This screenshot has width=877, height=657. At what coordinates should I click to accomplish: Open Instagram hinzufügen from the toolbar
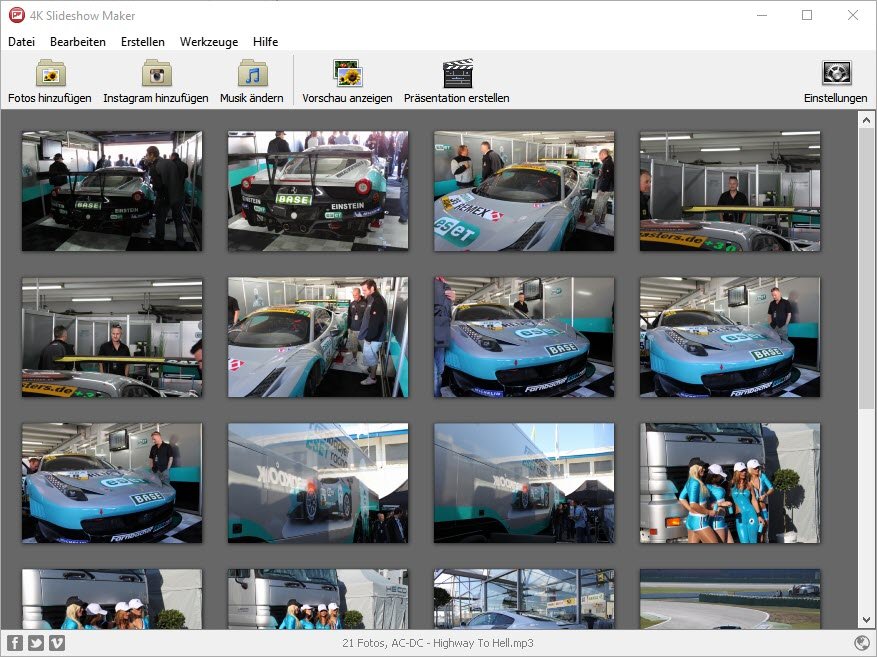point(156,74)
